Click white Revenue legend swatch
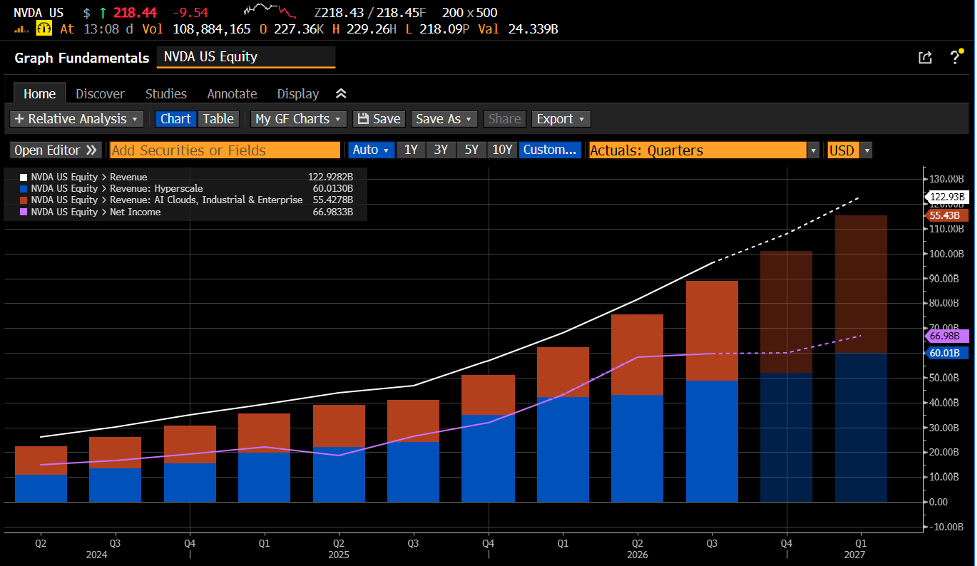The width and height of the screenshot is (977, 566). pyautogui.click(x=24, y=177)
